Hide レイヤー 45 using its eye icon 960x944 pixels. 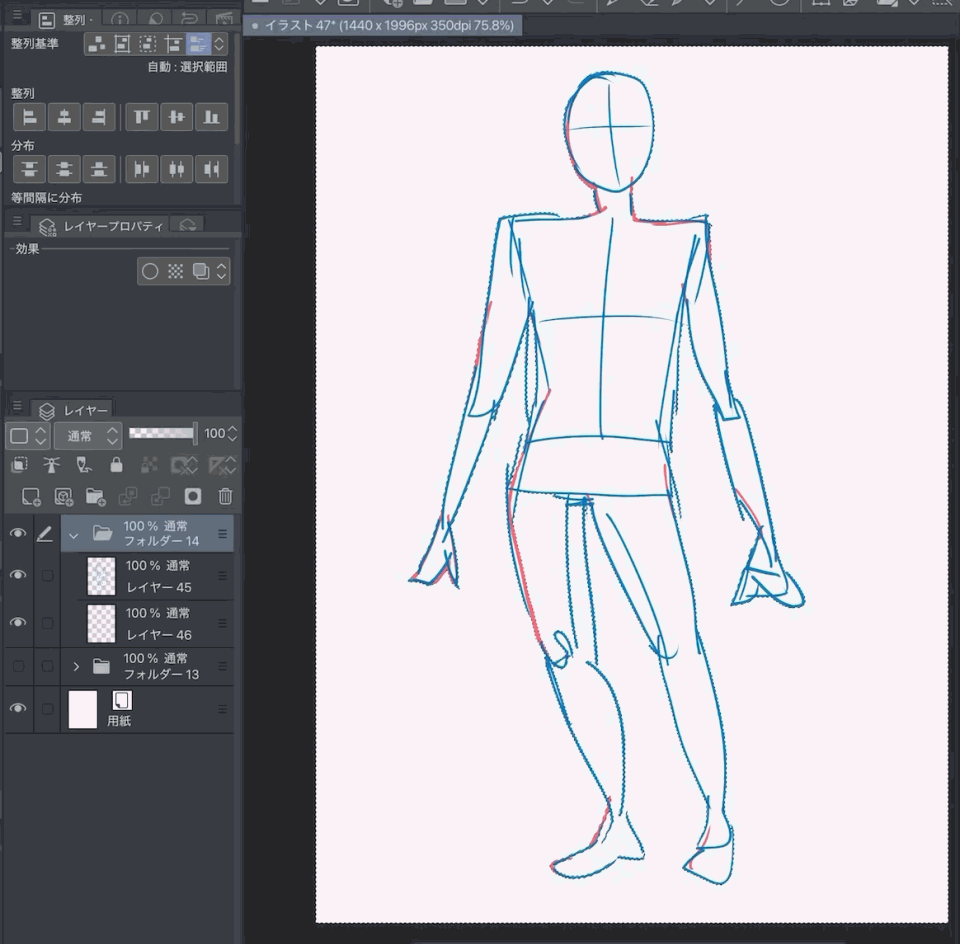18,576
